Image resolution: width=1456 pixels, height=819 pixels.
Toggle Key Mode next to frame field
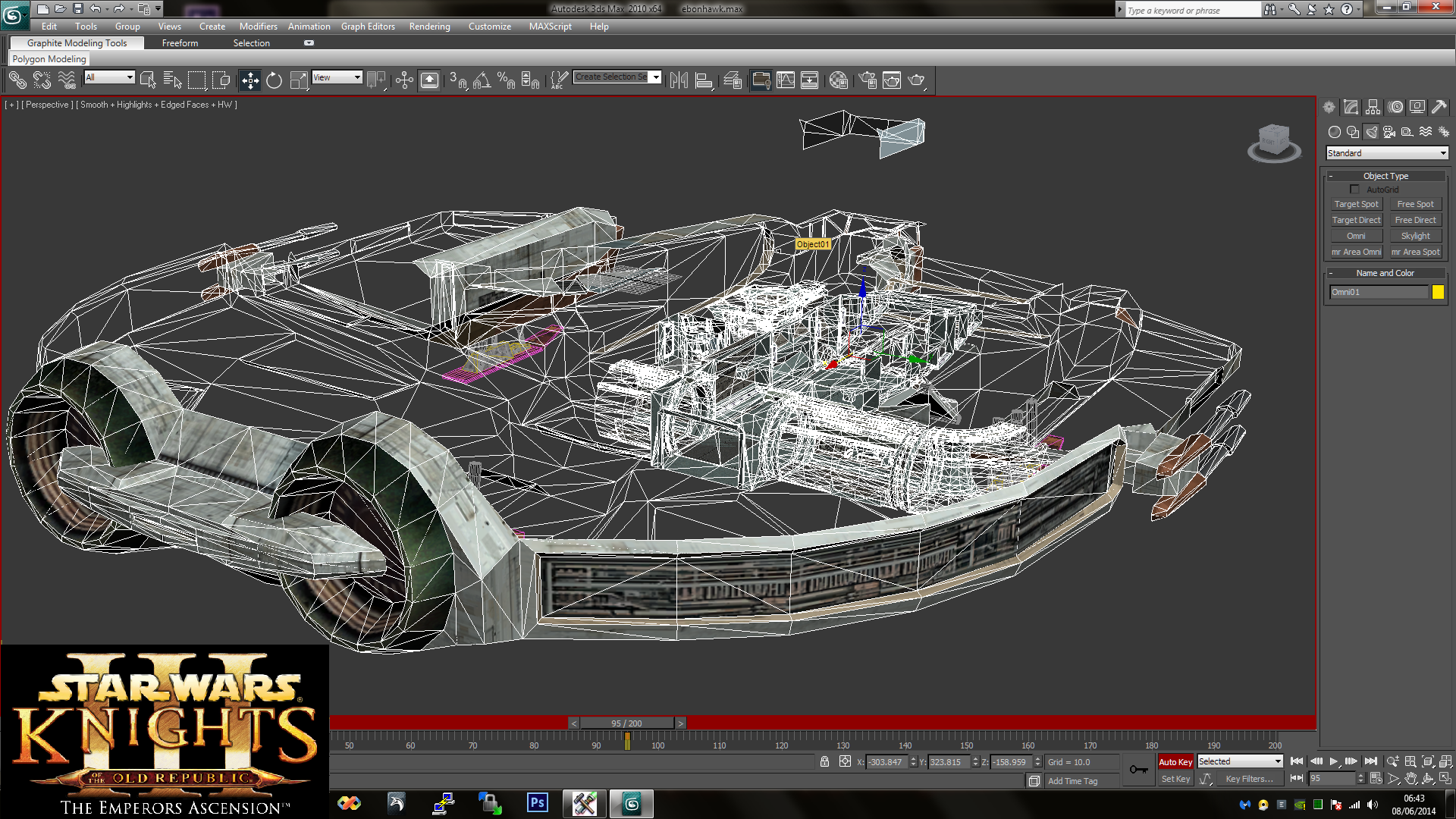1297,778
